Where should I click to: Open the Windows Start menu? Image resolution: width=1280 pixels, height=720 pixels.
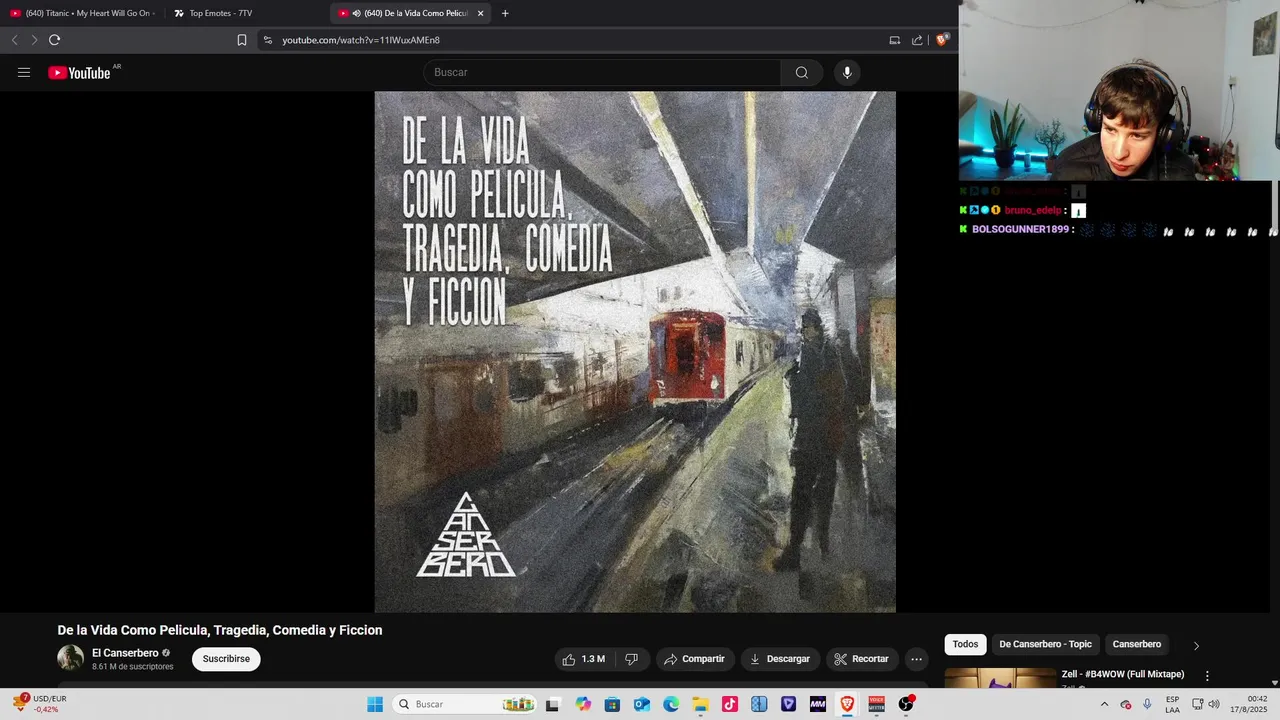pyautogui.click(x=375, y=704)
